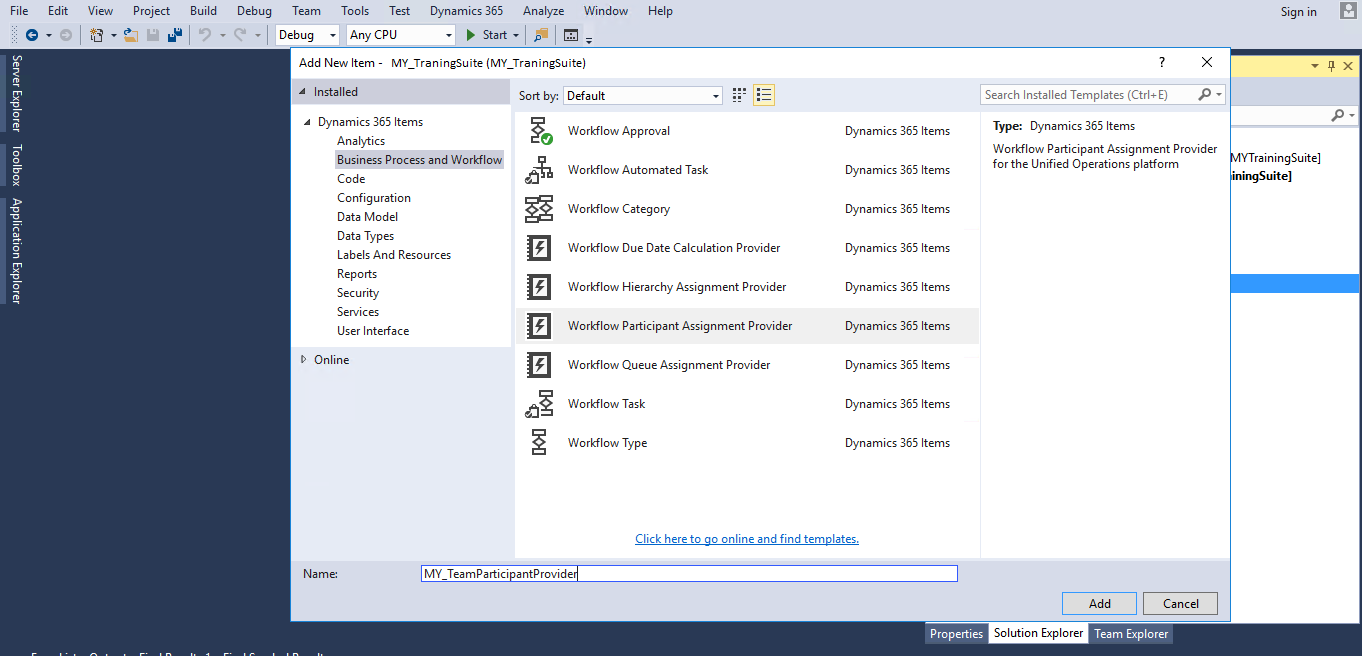This screenshot has height=656, width=1362.
Task: Select the Workflow Type template icon
Action: [x=539, y=442]
